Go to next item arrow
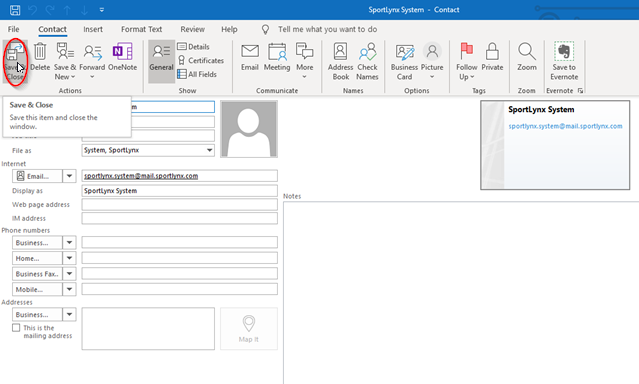The height and width of the screenshot is (384, 639). click(x=84, y=10)
